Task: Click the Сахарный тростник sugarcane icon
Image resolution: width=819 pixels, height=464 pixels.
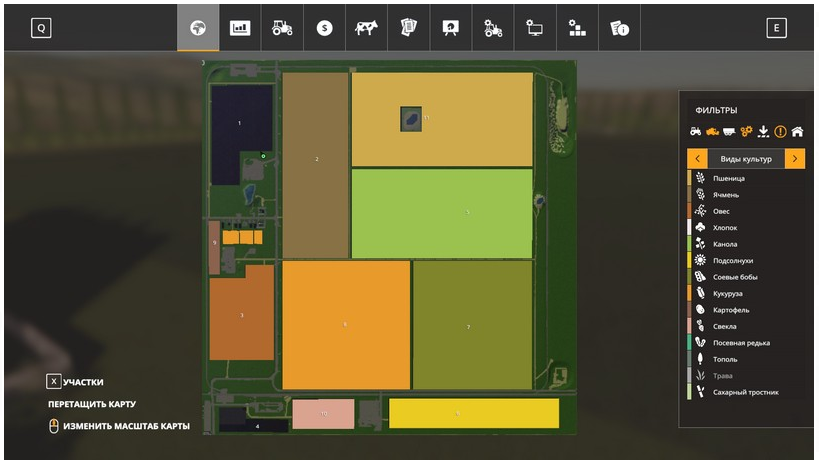Action: pyautogui.click(x=700, y=392)
